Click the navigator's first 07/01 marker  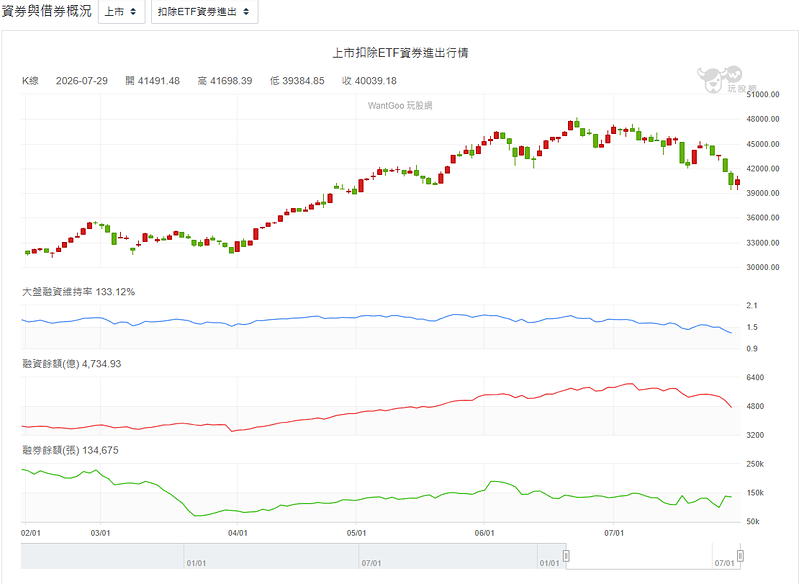[x=371, y=563]
